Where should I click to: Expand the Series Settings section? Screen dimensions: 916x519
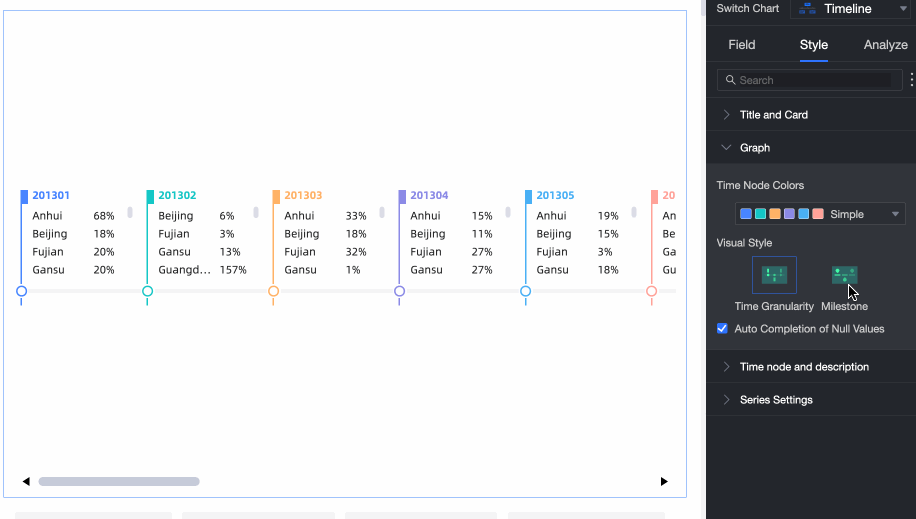pyautogui.click(x=775, y=400)
